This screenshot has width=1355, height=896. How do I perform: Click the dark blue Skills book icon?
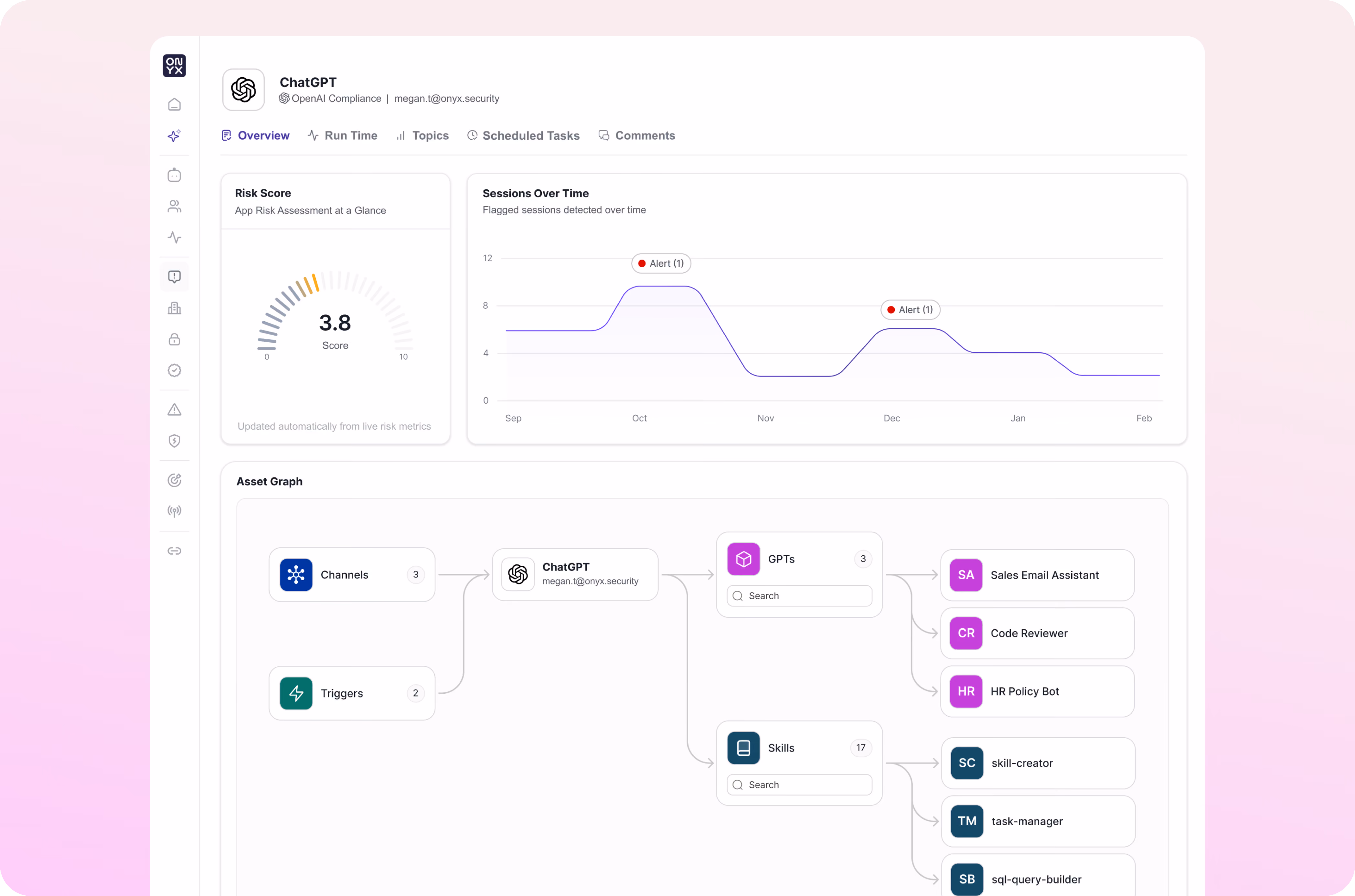[743, 748]
